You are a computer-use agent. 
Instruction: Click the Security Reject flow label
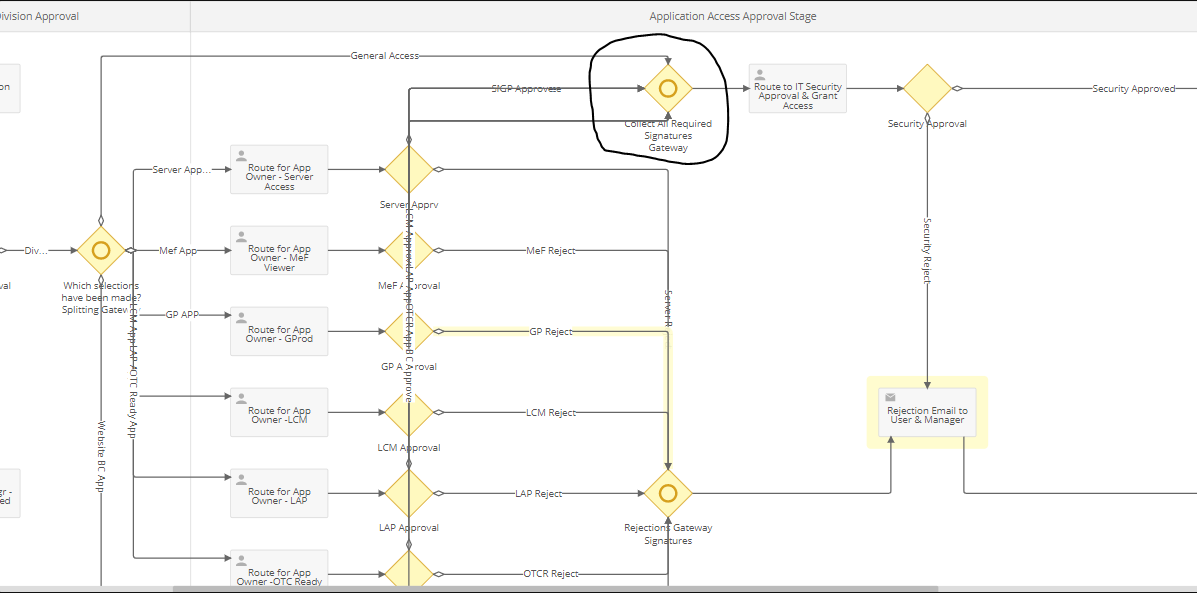point(928,250)
